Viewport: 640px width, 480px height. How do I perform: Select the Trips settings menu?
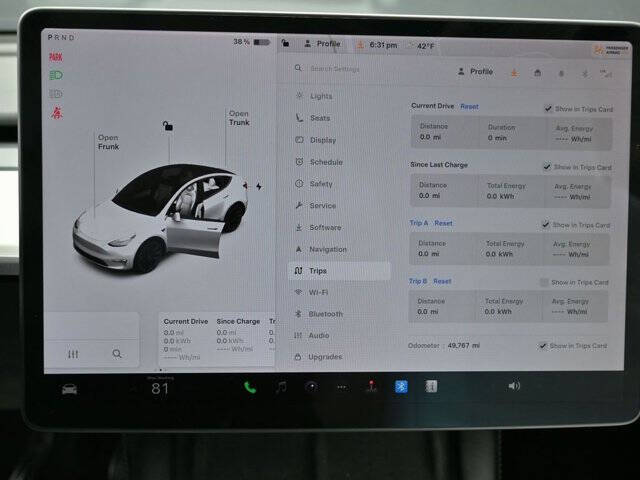point(339,271)
